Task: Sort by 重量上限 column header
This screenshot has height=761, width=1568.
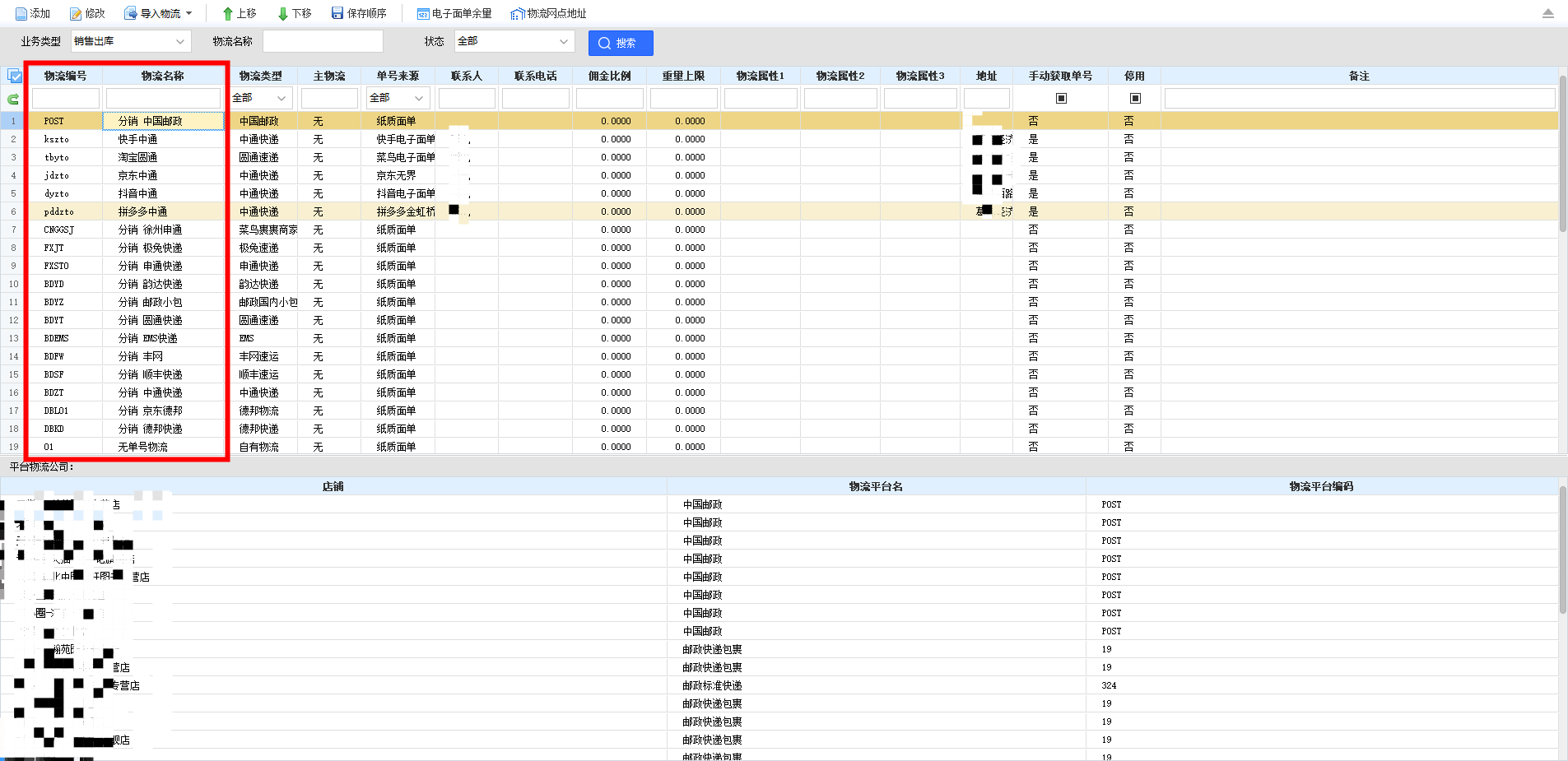Action: (x=683, y=76)
